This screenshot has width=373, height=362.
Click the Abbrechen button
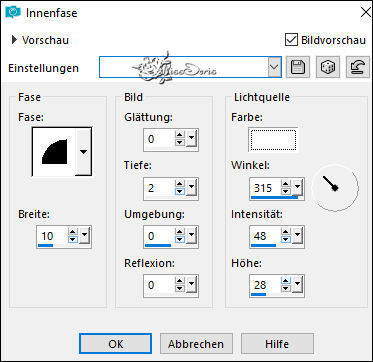196,344
